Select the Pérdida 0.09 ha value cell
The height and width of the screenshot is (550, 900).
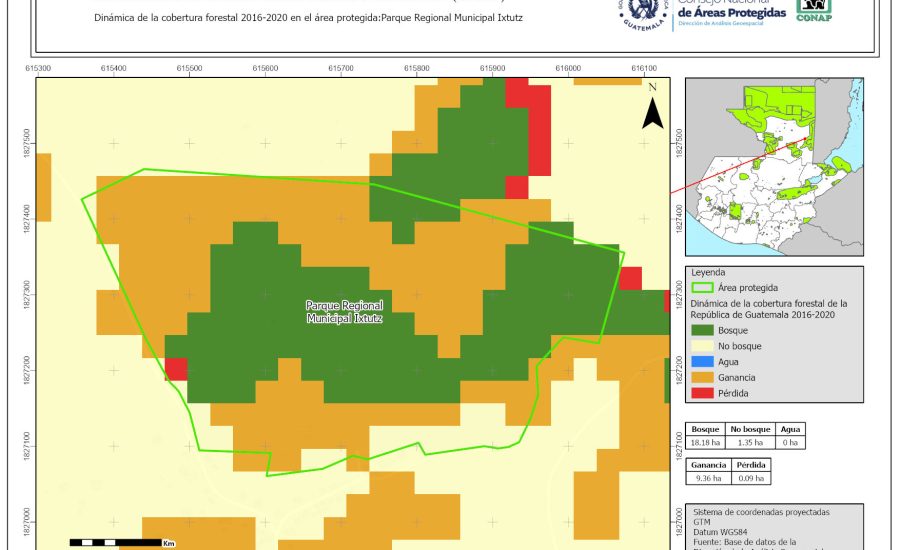point(752,479)
